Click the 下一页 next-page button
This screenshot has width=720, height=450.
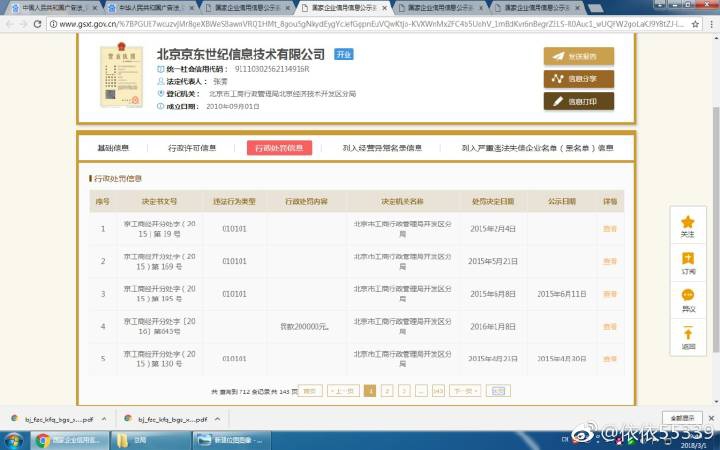465,391
